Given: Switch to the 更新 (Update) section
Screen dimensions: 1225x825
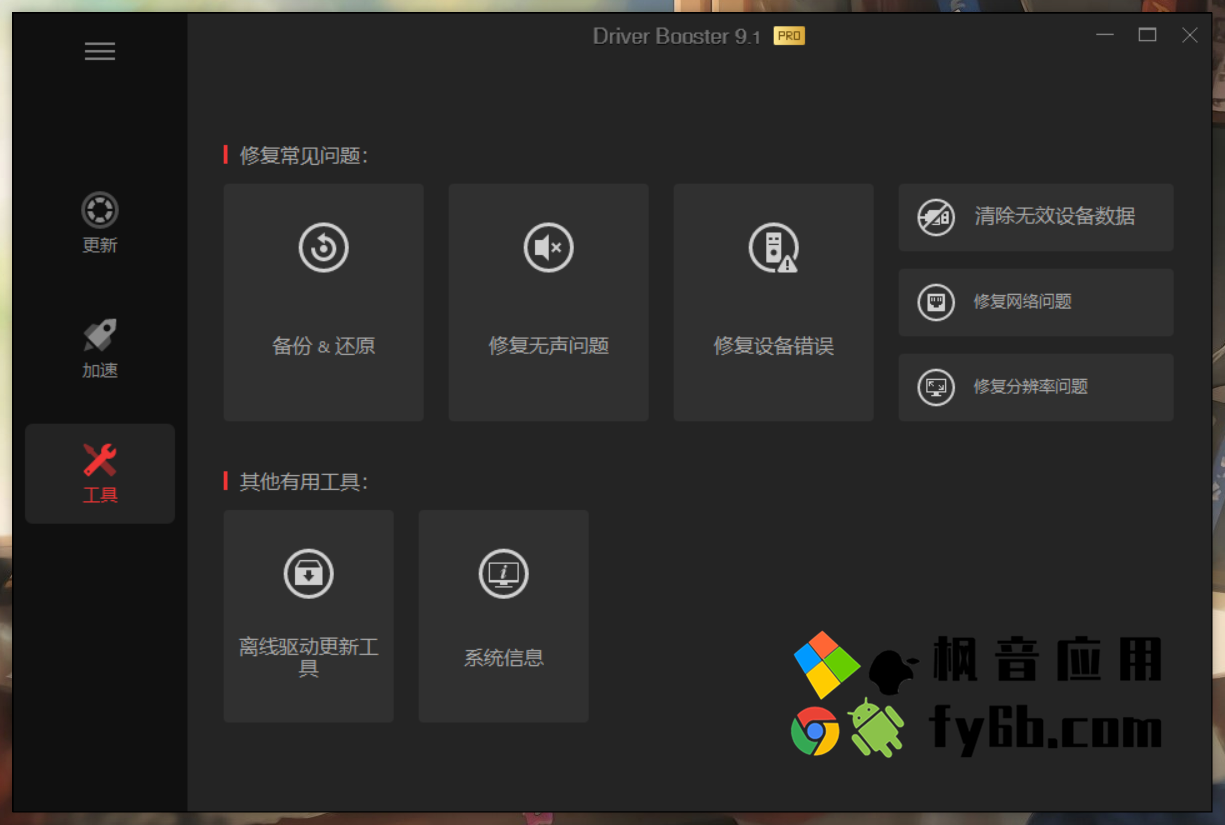Looking at the screenshot, I should coord(100,223).
